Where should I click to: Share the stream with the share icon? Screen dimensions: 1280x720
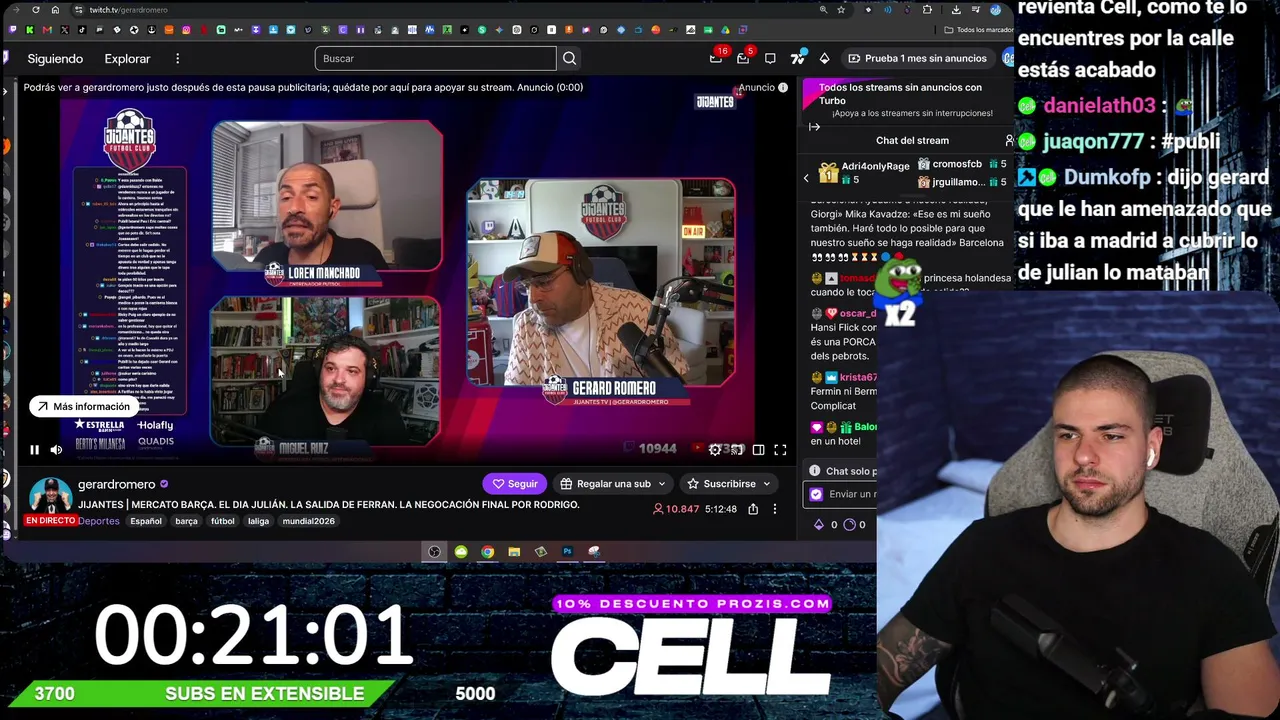(753, 509)
